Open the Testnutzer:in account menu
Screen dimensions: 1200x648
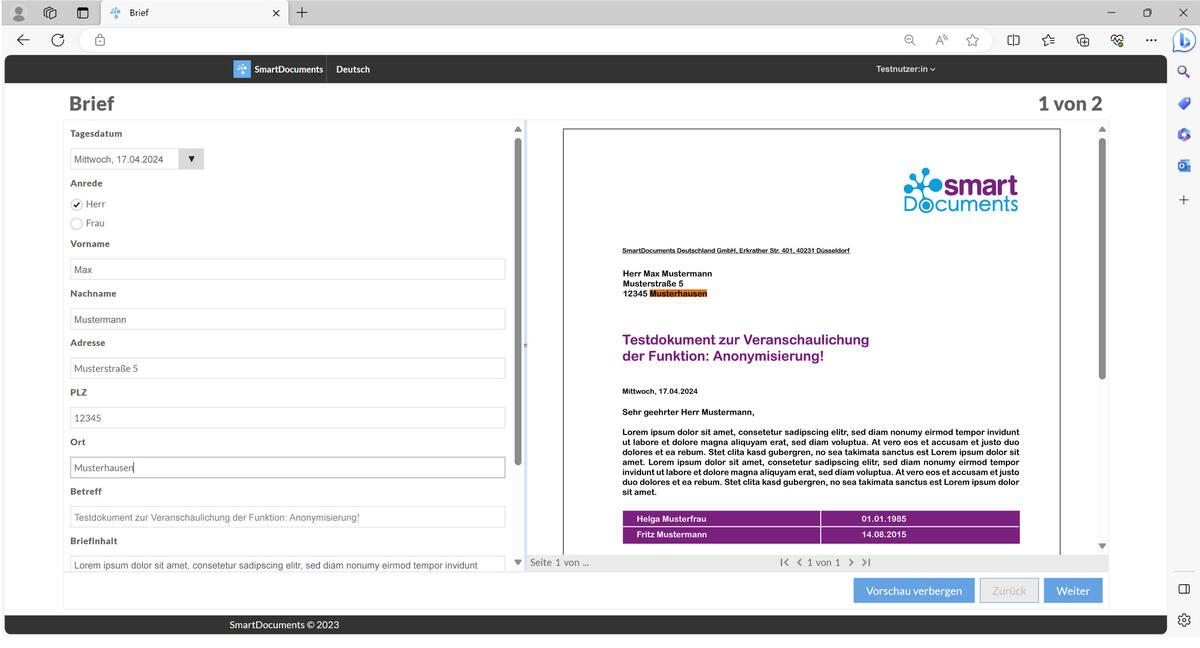[x=904, y=69]
